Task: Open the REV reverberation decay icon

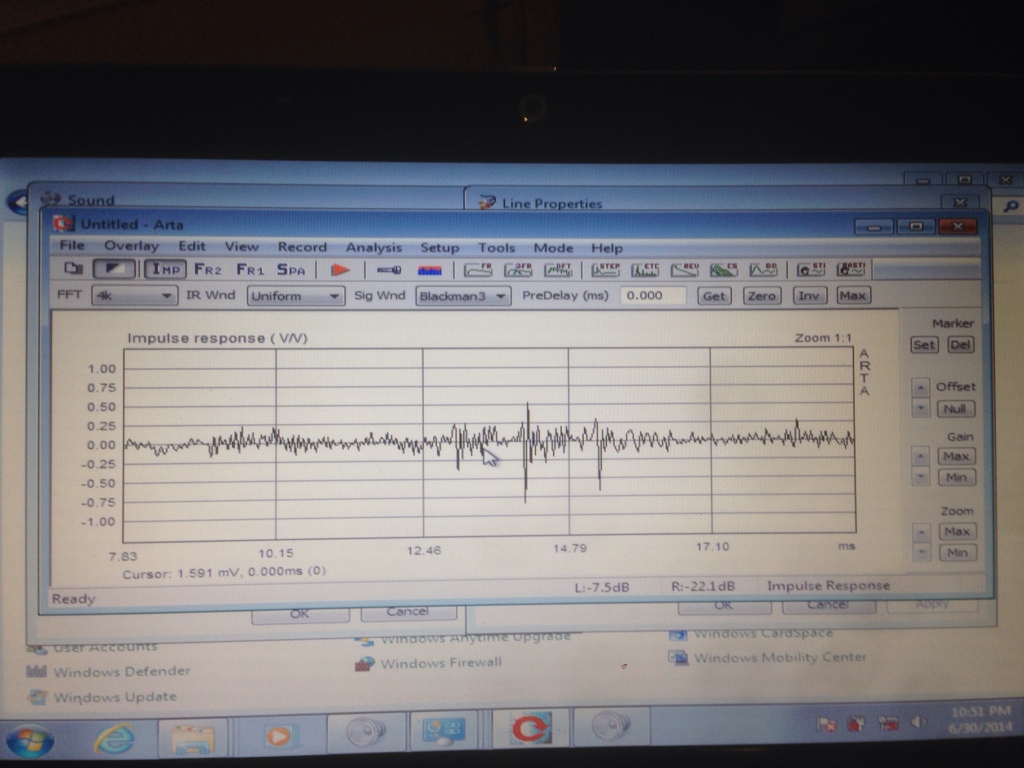Action: (x=684, y=270)
